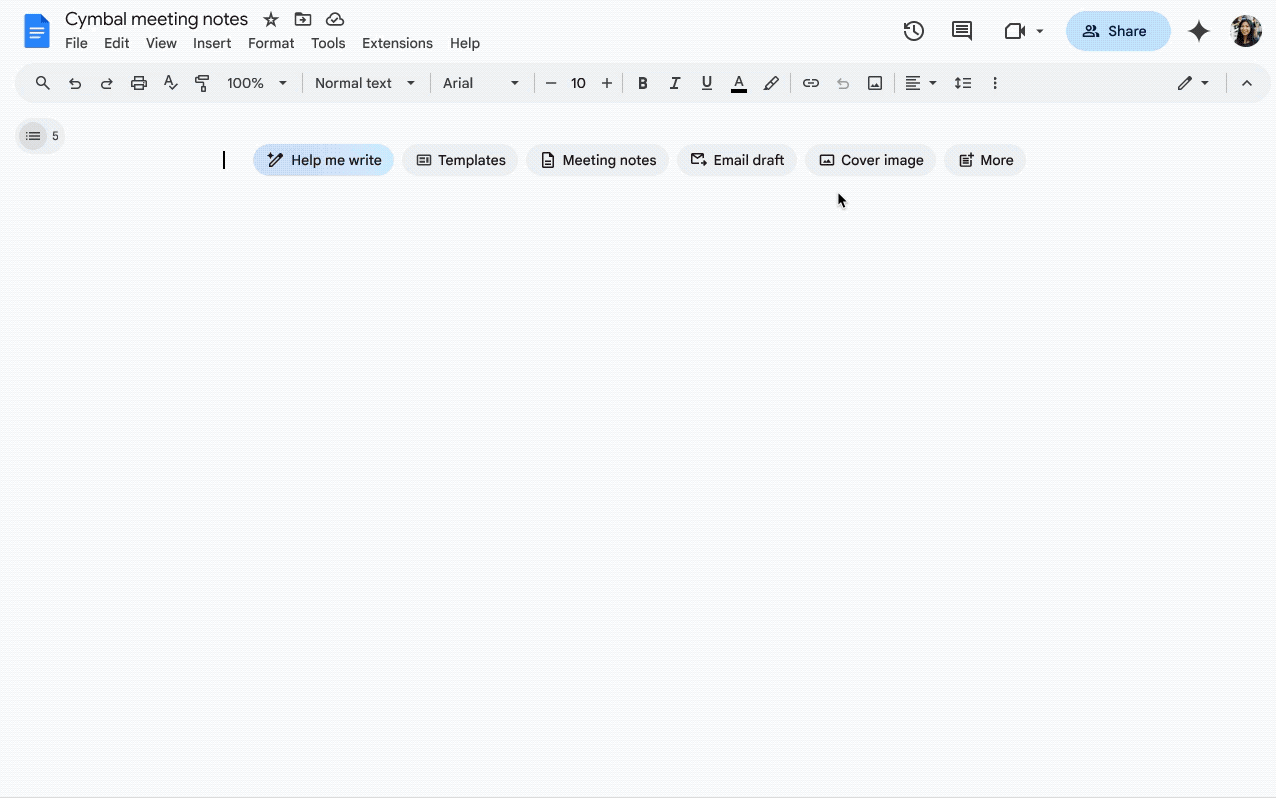This screenshot has width=1276, height=798.
Task: Open the Format menu
Action: pyautogui.click(x=270, y=43)
